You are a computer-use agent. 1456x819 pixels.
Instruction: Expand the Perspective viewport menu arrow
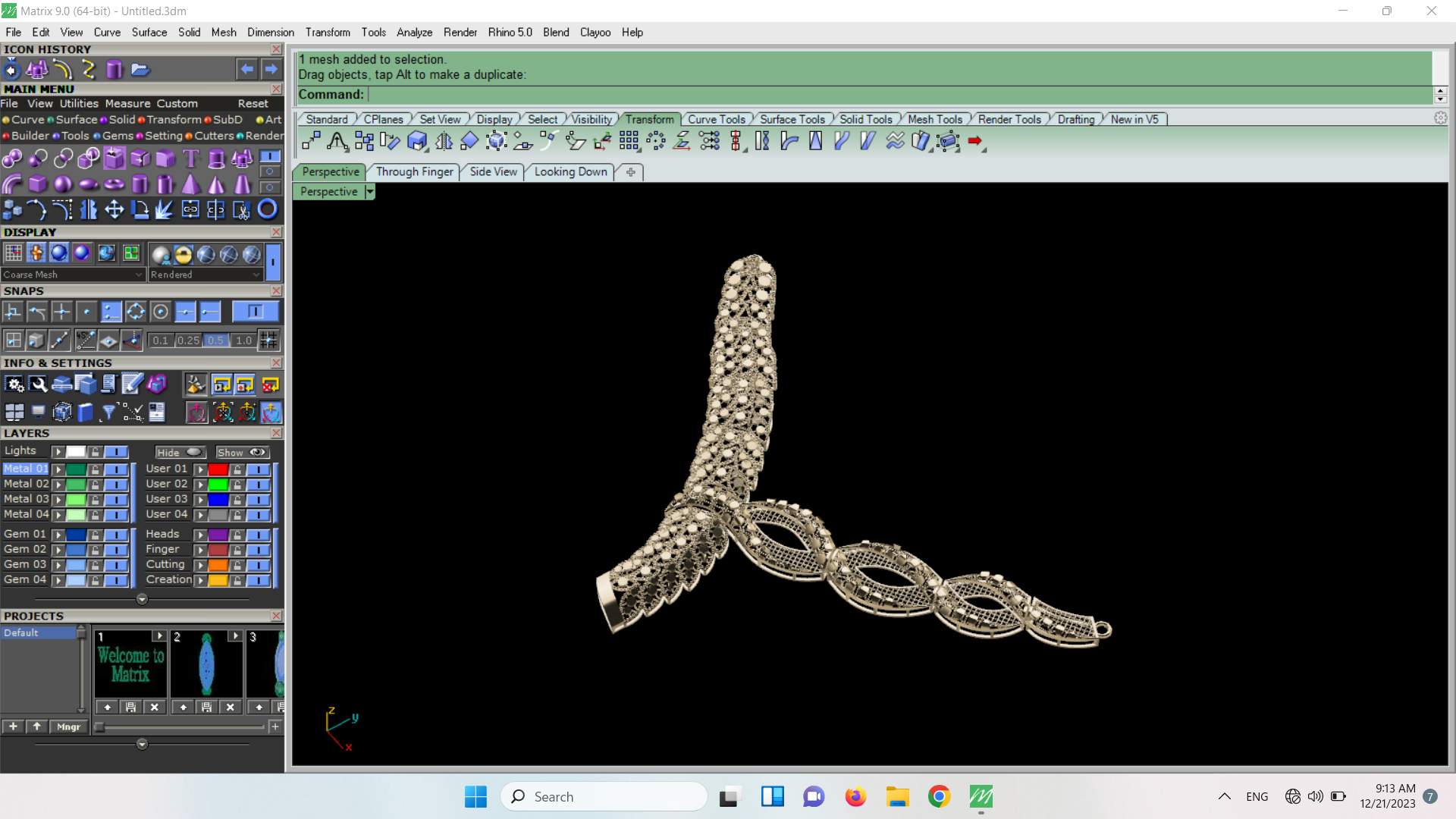369,192
